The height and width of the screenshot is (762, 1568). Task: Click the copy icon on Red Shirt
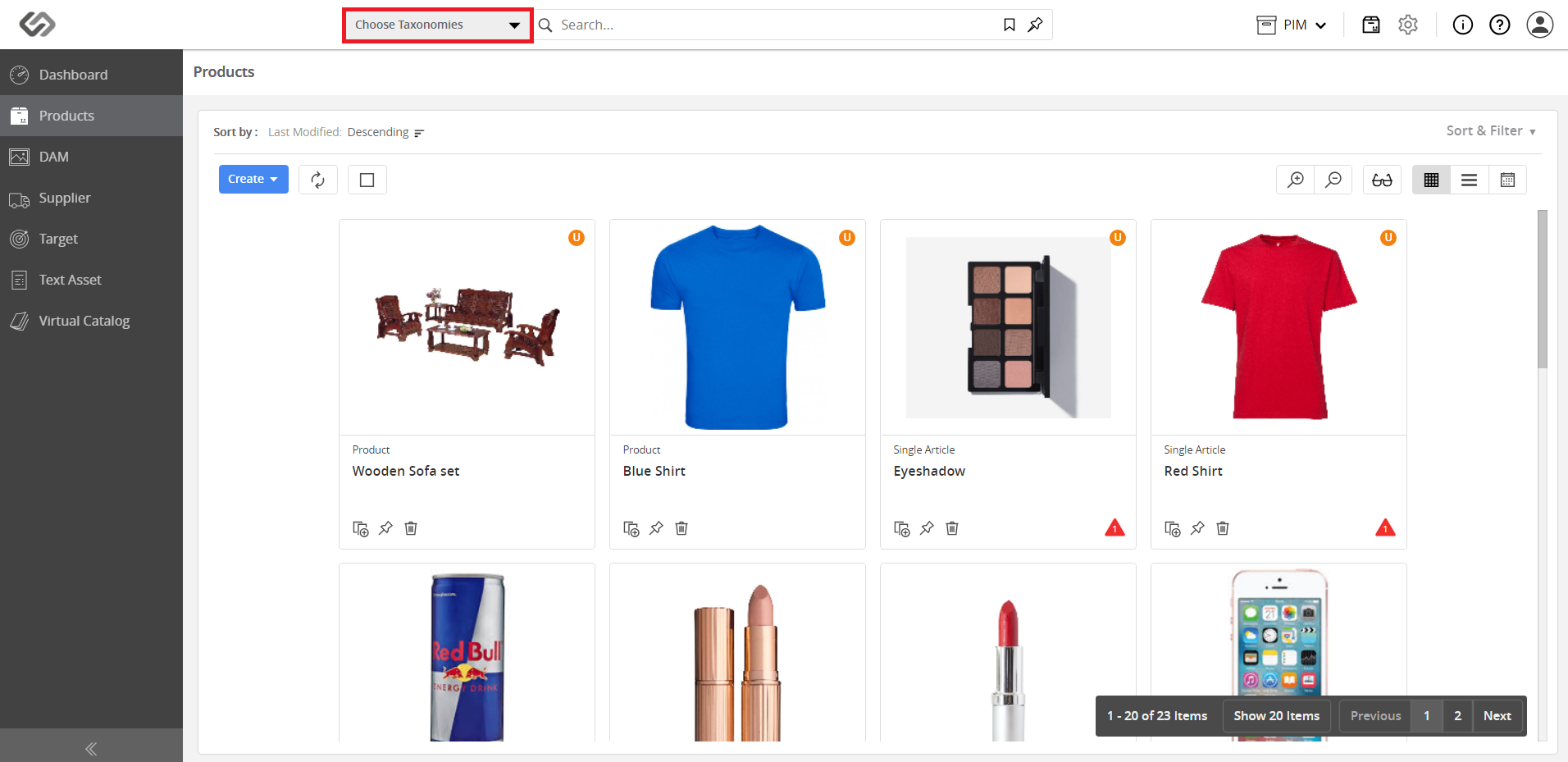1173,528
